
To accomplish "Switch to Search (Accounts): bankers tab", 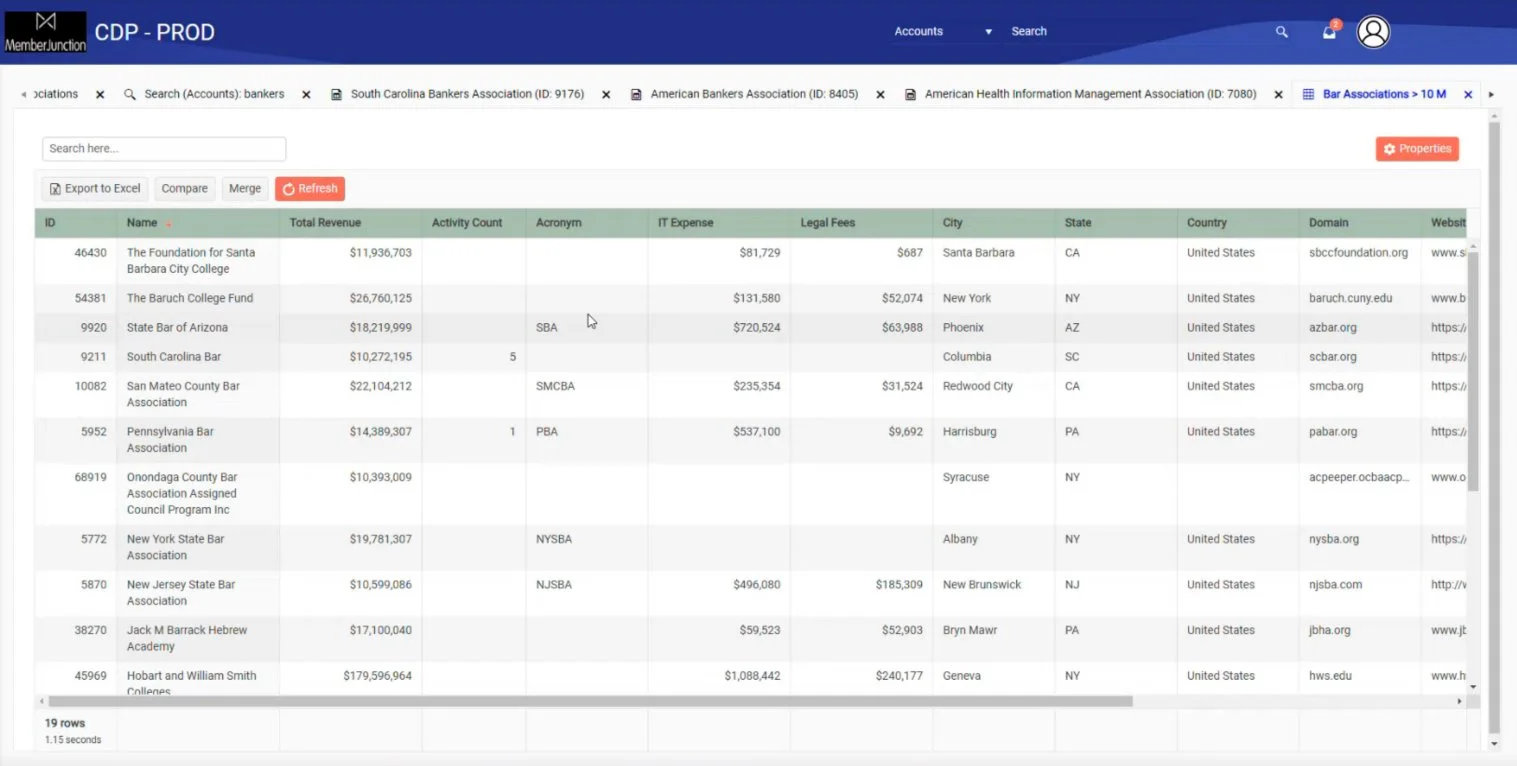I will click(x=214, y=94).
